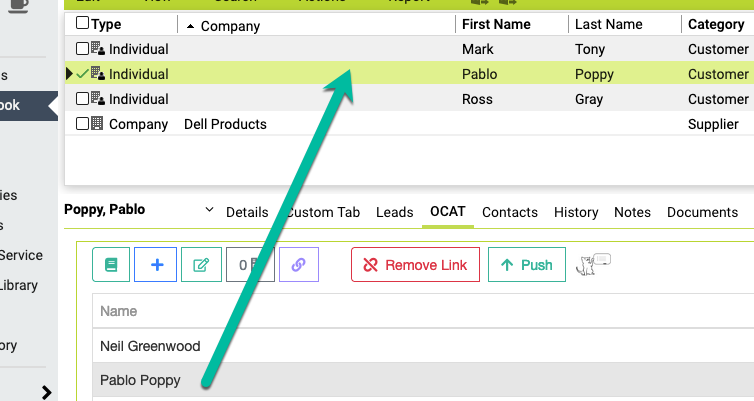Image resolution: width=754 pixels, height=401 pixels.
Task: Check the Dell Products company checkbox
Action: click(82, 124)
